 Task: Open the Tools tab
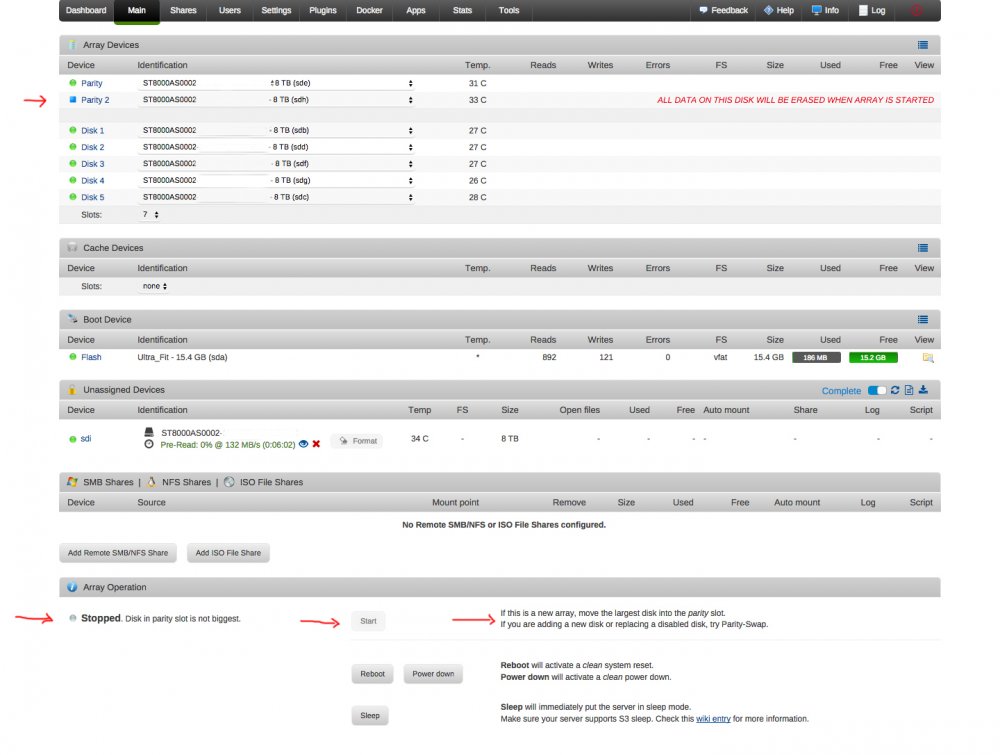tap(509, 10)
